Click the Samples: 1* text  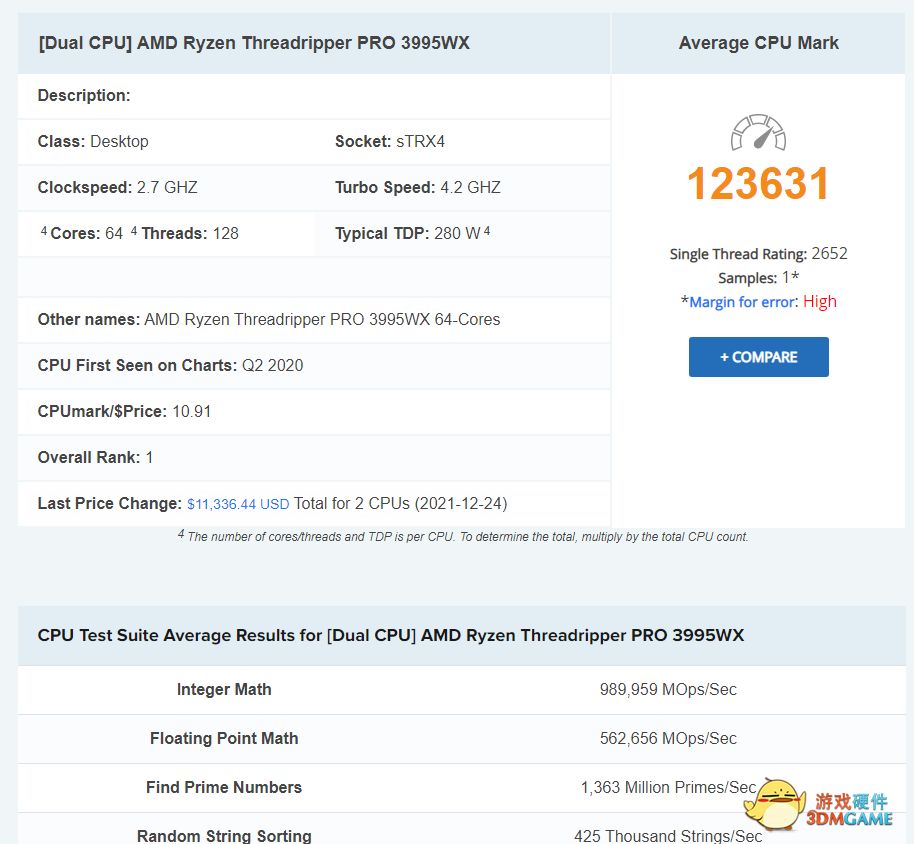pyautogui.click(x=758, y=277)
